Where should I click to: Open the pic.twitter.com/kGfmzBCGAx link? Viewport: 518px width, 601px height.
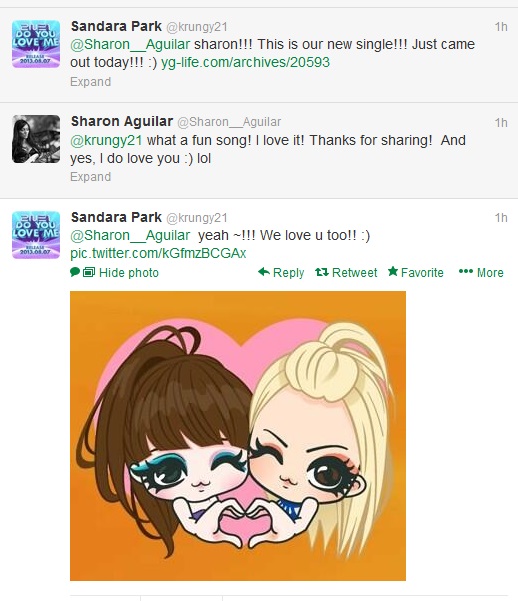pos(158,253)
